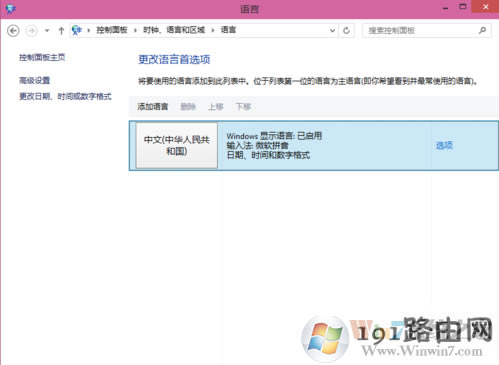
Task: Select 控制面板 breadcrumb in address bar
Action: point(112,30)
